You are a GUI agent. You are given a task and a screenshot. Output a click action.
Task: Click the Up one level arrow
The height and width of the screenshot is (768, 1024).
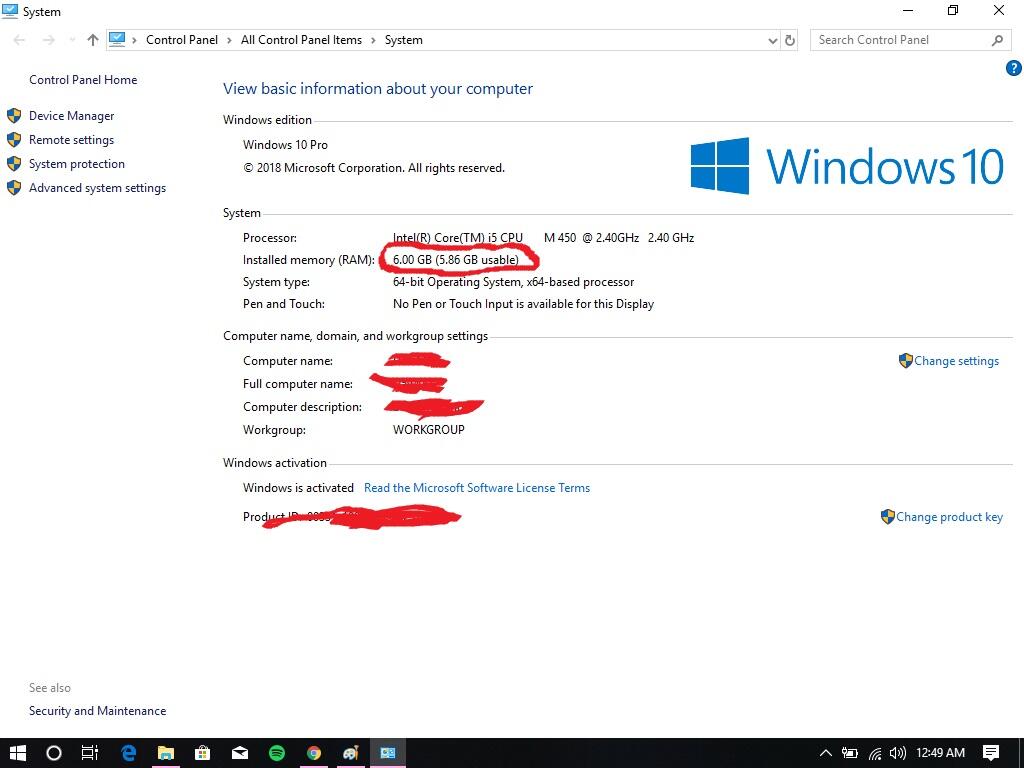tap(93, 40)
